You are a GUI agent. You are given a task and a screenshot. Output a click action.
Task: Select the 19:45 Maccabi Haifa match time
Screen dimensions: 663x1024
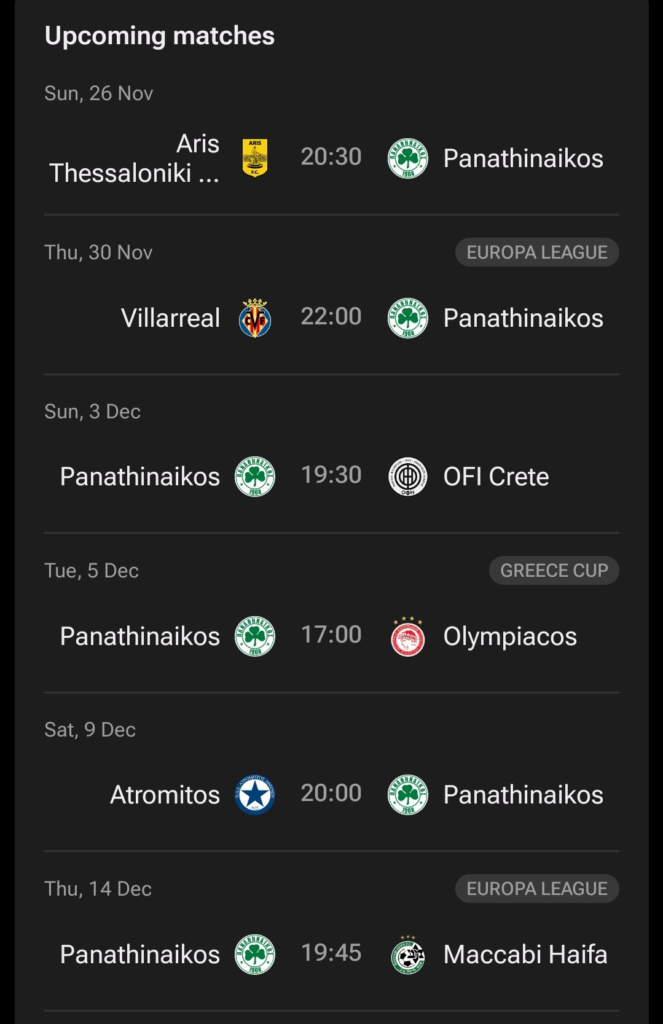click(x=331, y=953)
